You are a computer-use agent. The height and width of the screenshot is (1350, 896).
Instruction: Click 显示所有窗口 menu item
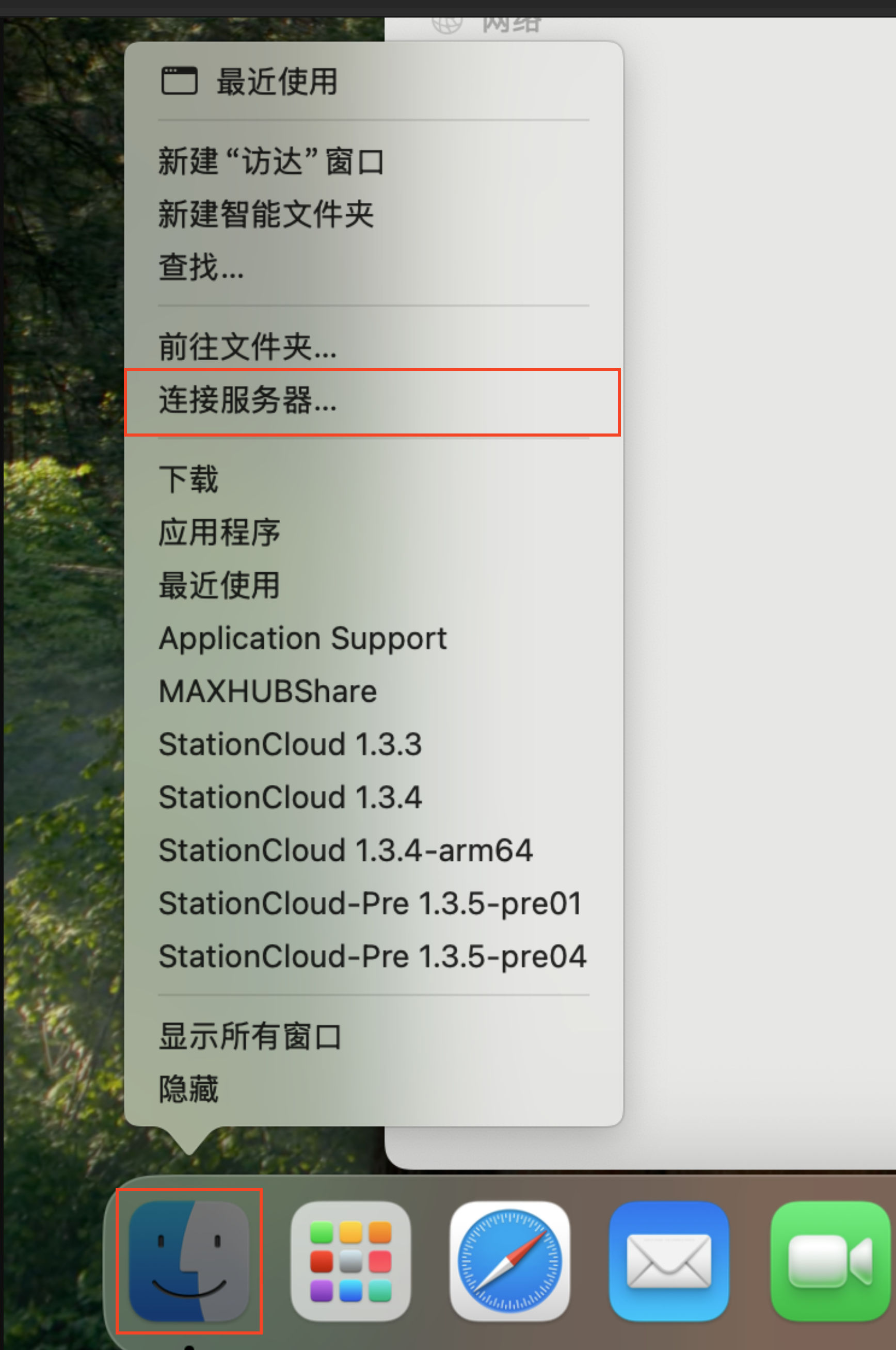tap(250, 1036)
